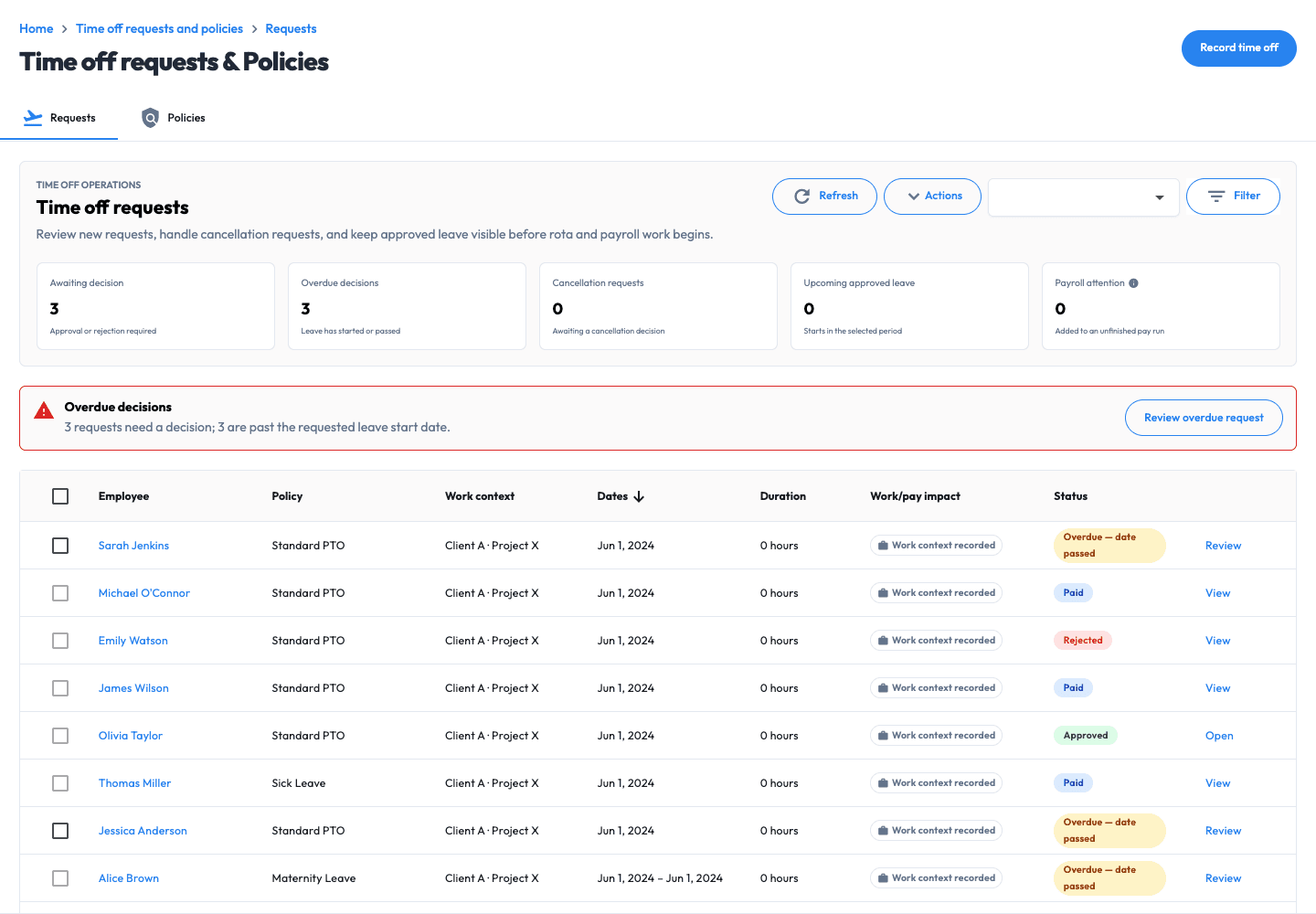
Task: Click briefcase icon in Olivia Taylor row
Action: [883, 736]
